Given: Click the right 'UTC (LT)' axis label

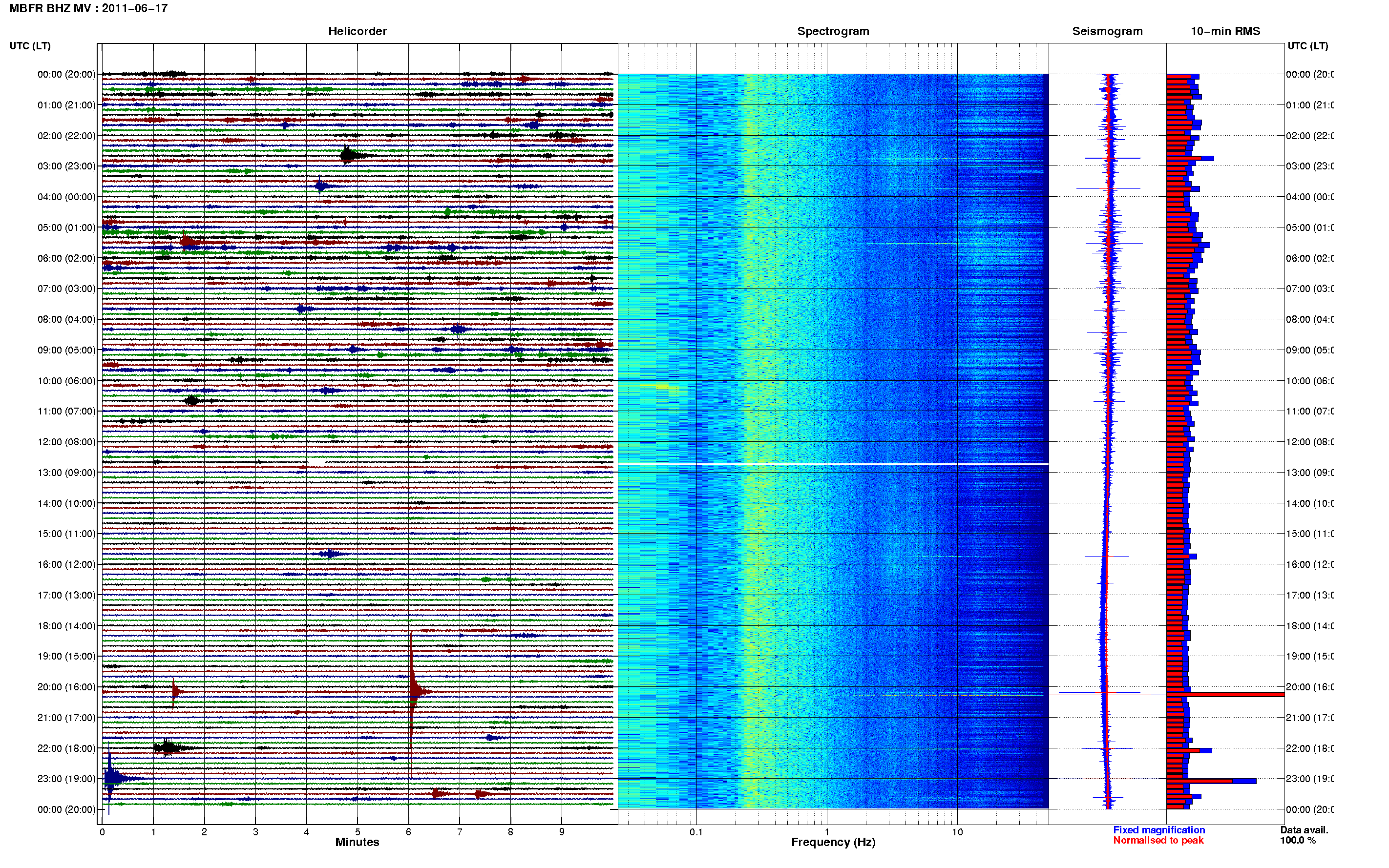Looking at the screenshot, I should point(1307,46).
